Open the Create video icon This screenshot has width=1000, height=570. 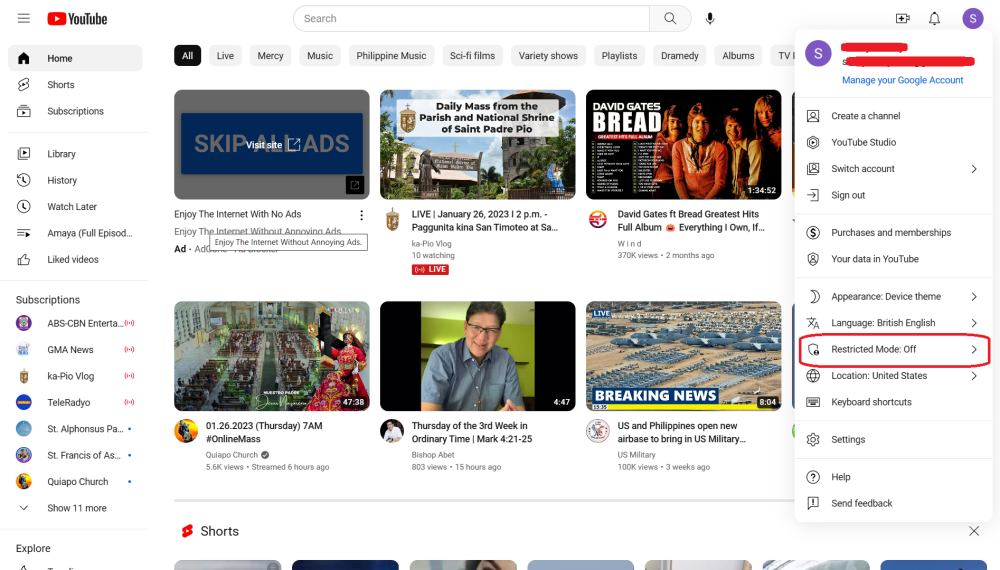click(902, 18)
